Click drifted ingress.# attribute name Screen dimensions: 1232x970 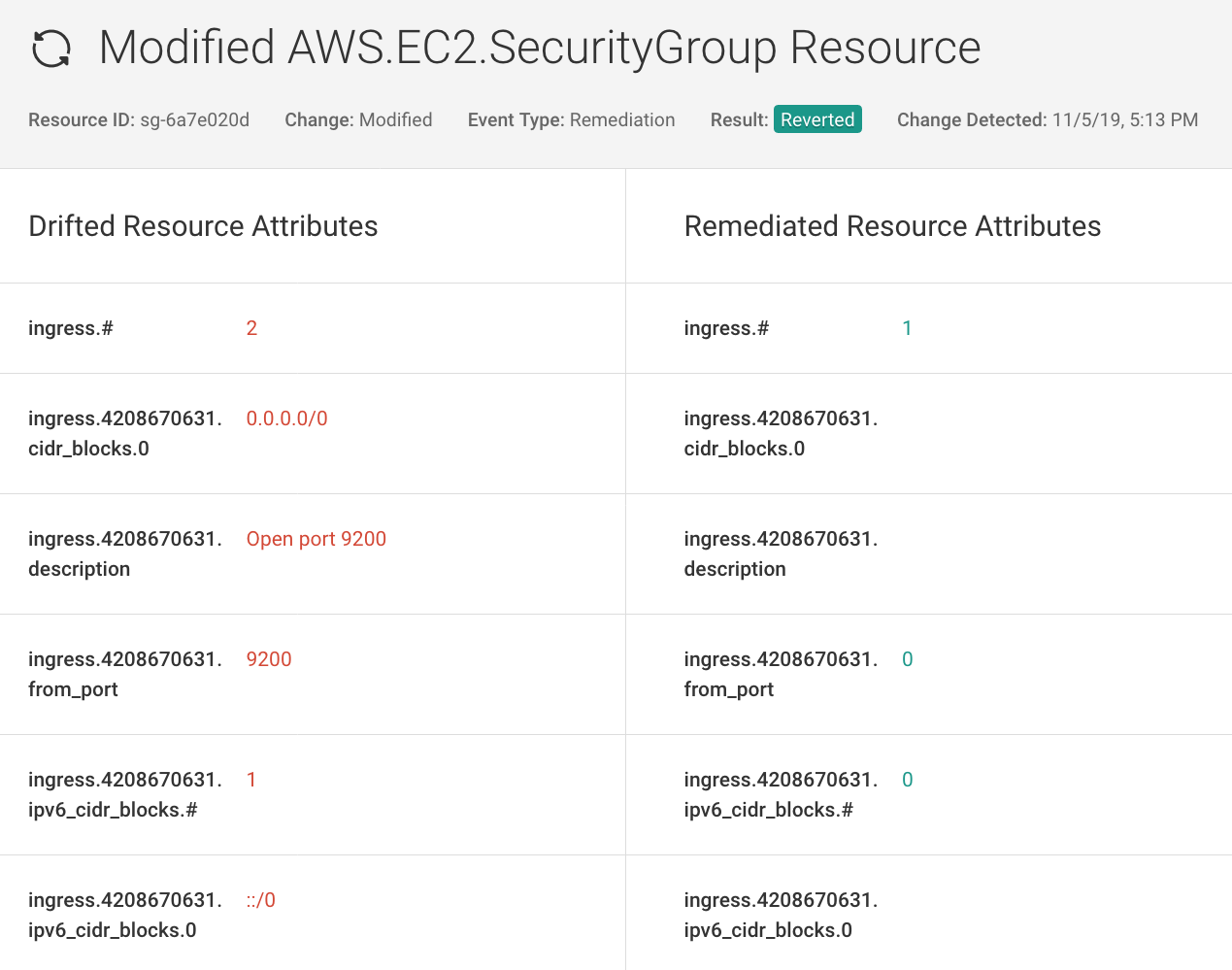71,328
